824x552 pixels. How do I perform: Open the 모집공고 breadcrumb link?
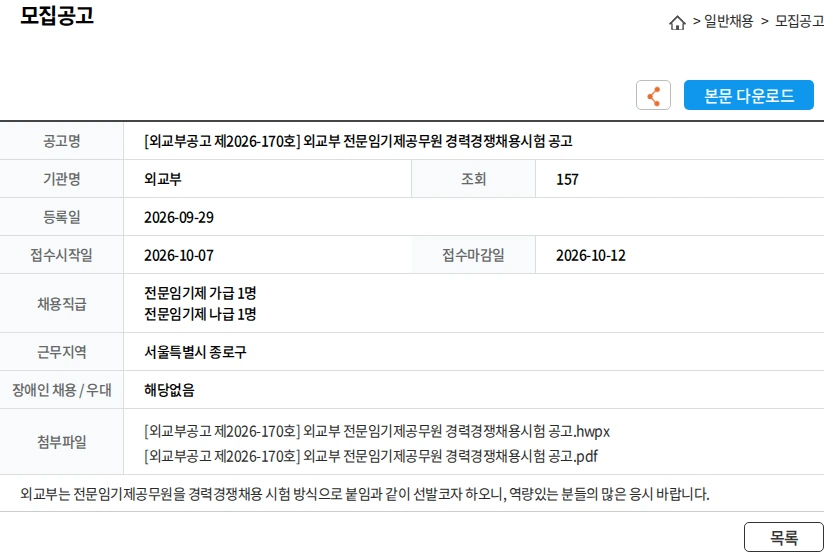pos(799,21)
